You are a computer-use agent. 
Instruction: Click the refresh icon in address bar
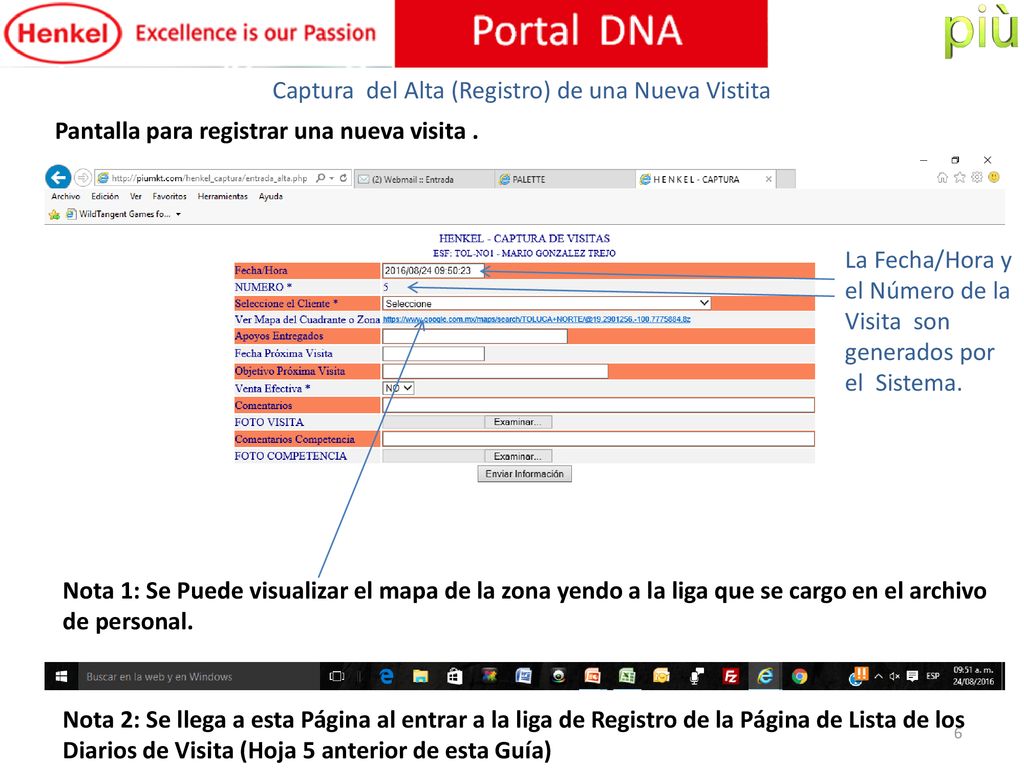click(x=343, y=178)
